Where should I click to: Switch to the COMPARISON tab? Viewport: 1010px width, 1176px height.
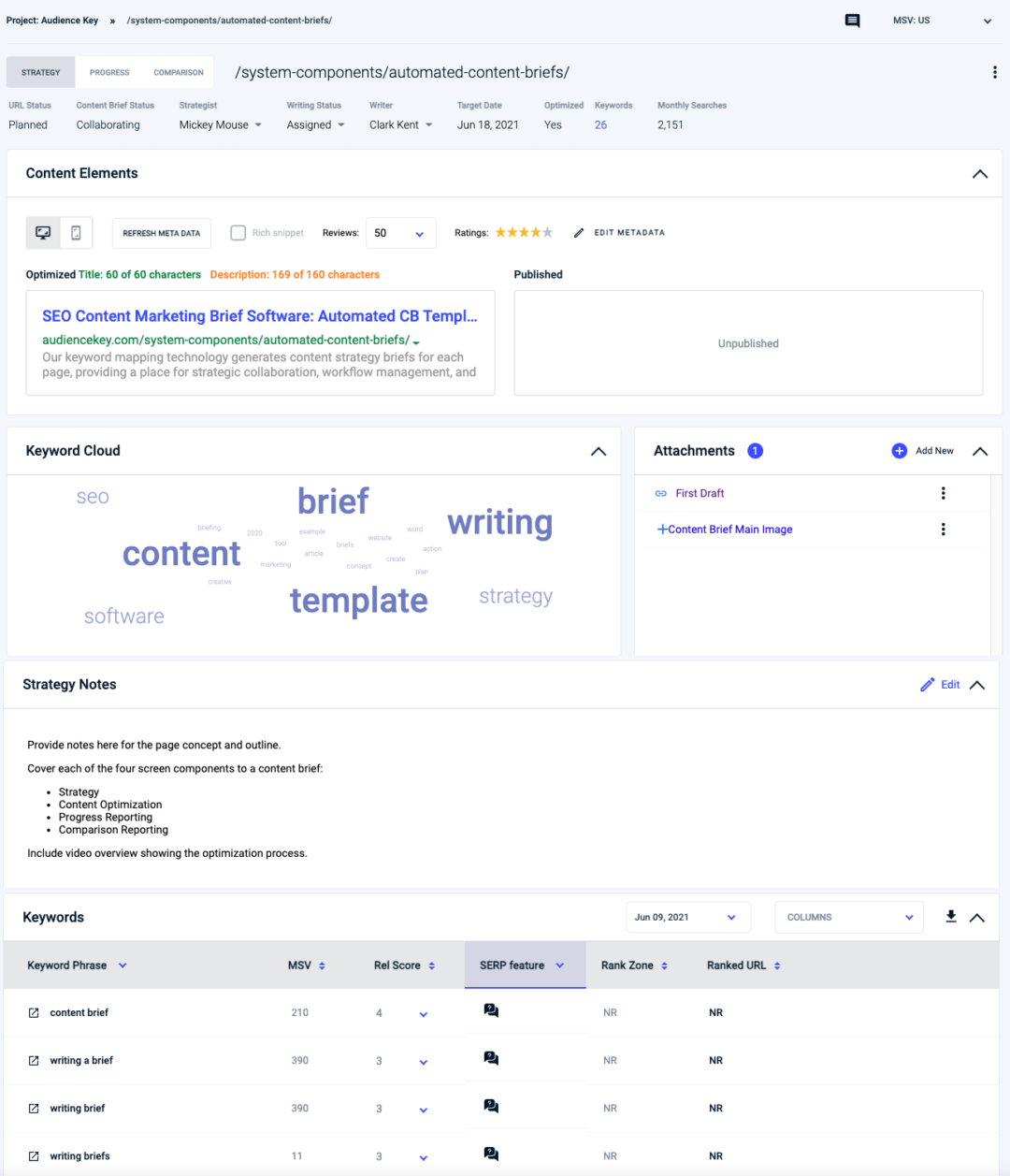tap(178, 71)
